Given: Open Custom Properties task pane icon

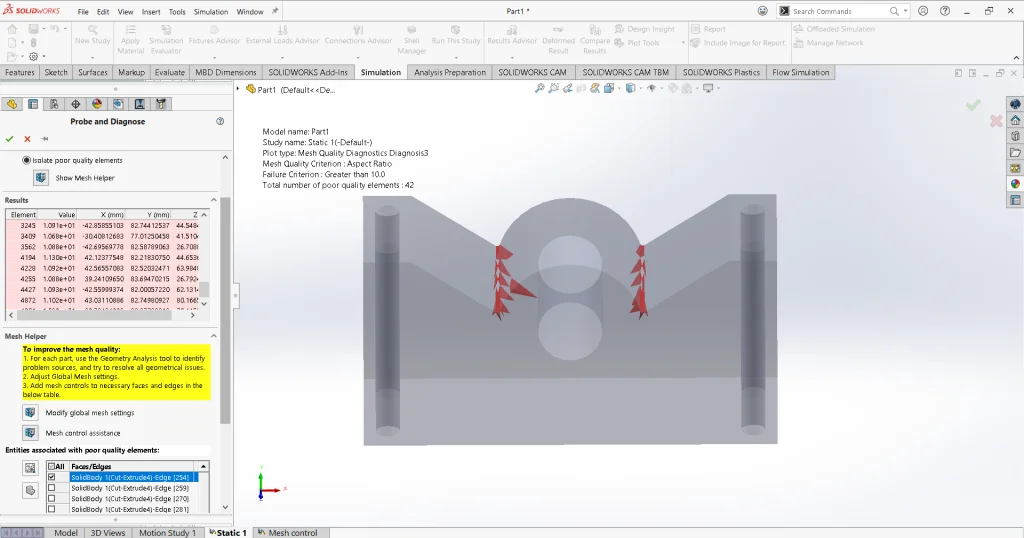Looking at the screenshot, I should (x=1015, y=200).
